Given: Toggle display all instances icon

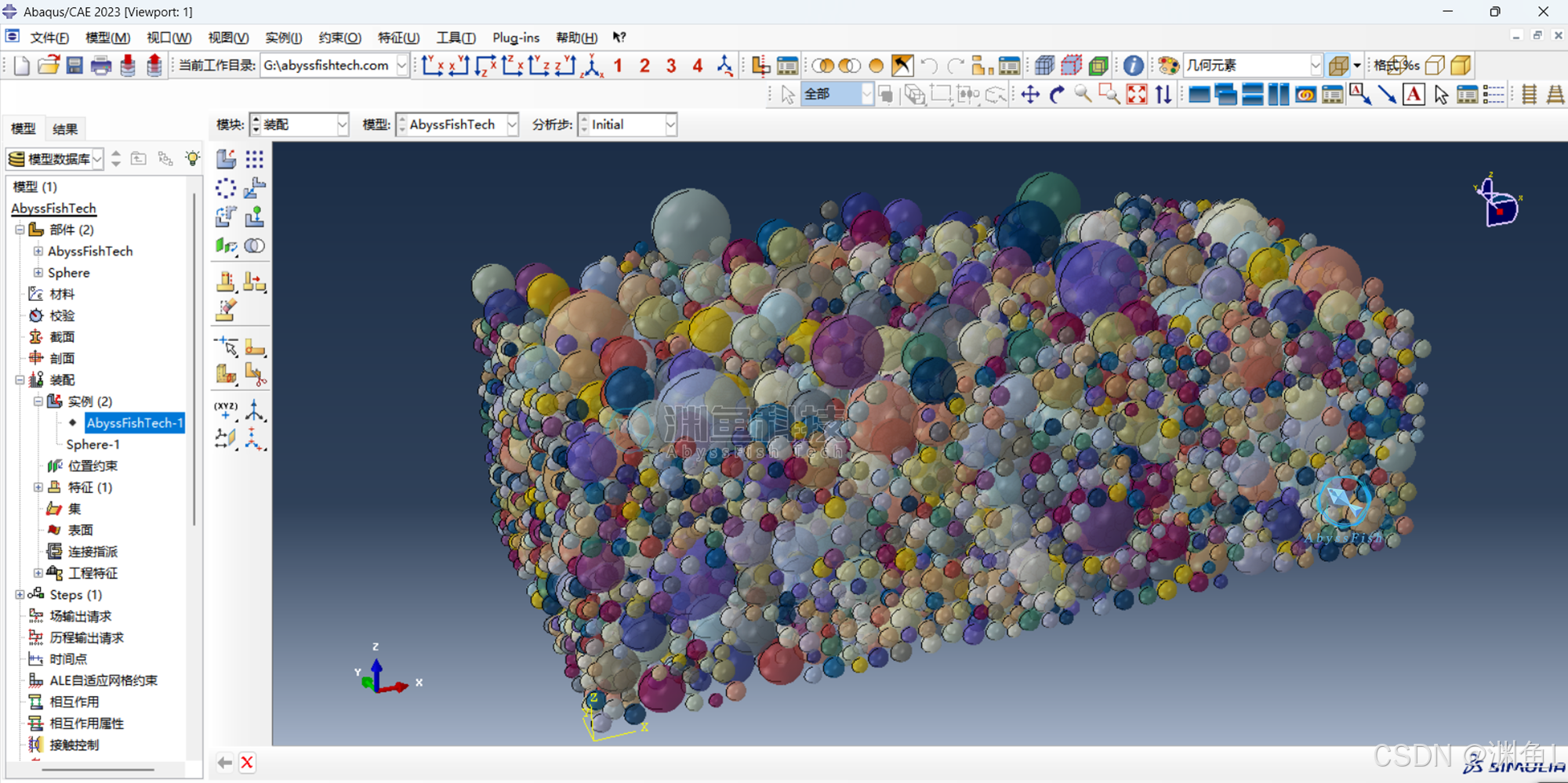Looking at the screenshot, I should (877, 66).
